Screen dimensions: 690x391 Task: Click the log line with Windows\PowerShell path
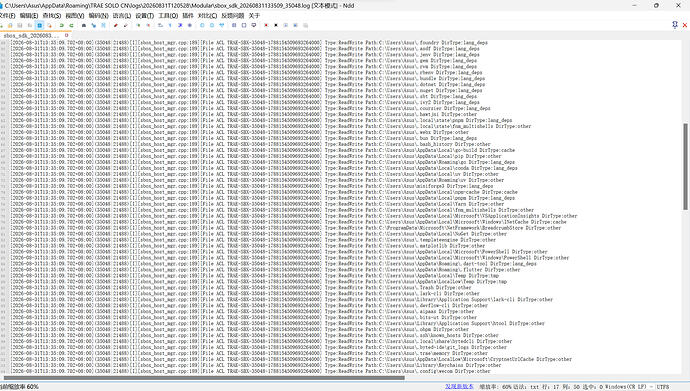pyautogui.click(x=290, y=258)
